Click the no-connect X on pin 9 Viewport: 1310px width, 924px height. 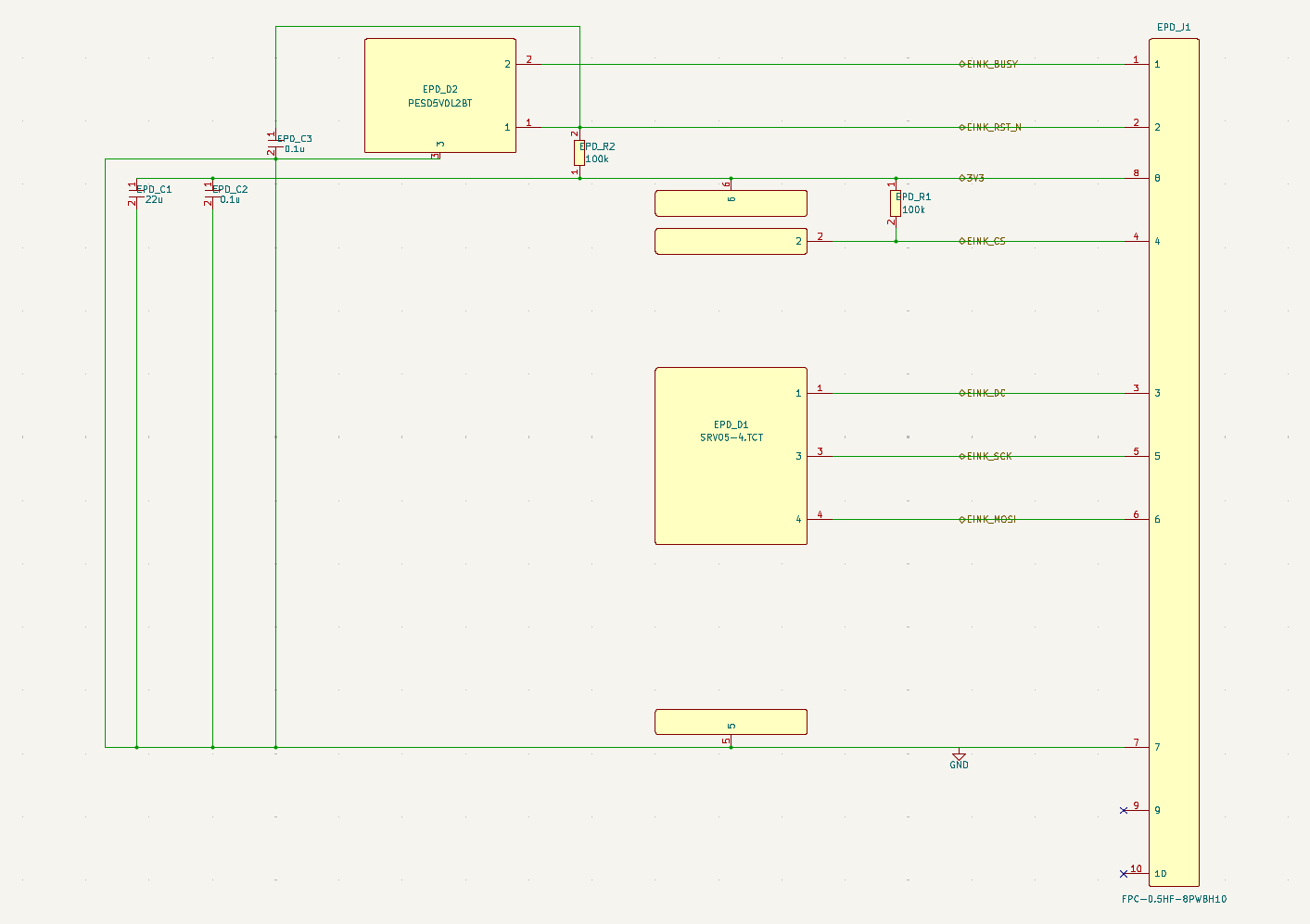pos(1124,810)
